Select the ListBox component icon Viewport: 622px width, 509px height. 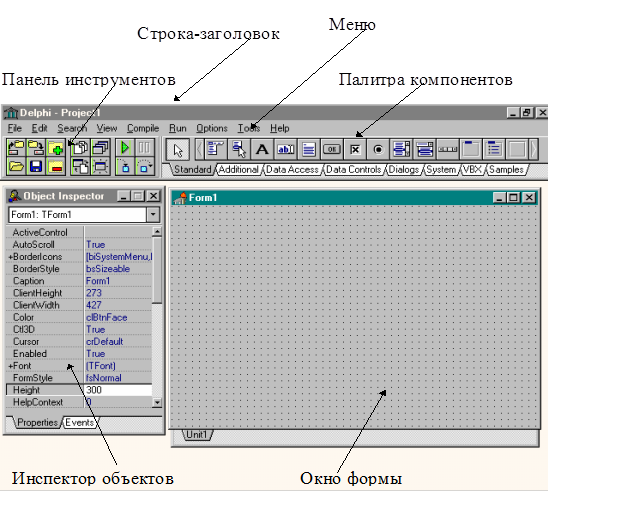click(401, 150)
